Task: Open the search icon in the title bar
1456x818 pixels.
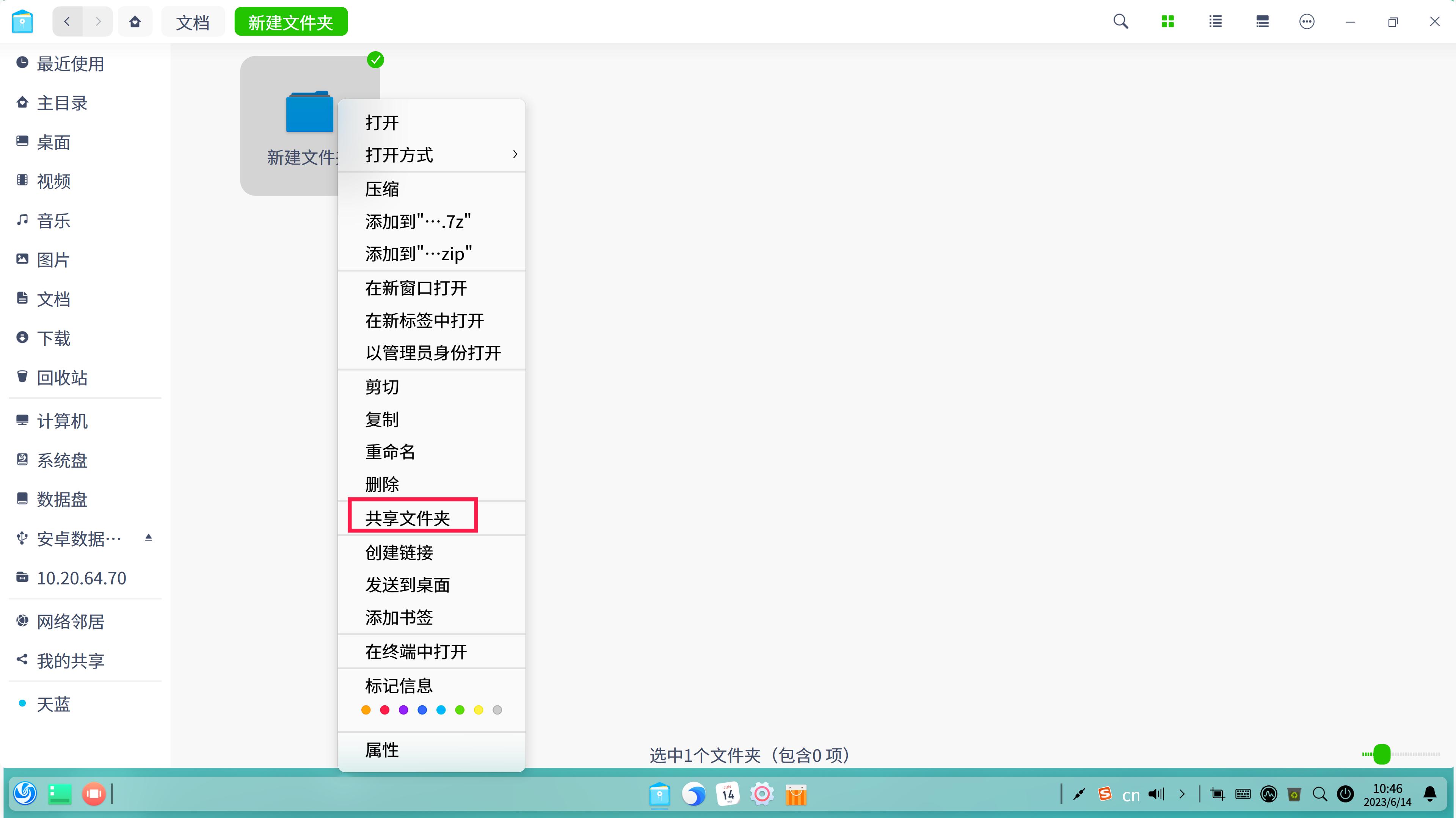Action: [1121, 22]
